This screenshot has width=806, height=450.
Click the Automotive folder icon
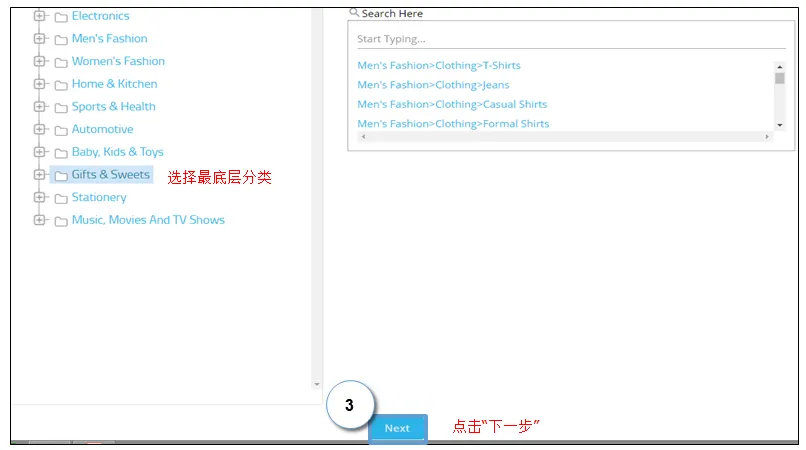click(x=61, y=131)
